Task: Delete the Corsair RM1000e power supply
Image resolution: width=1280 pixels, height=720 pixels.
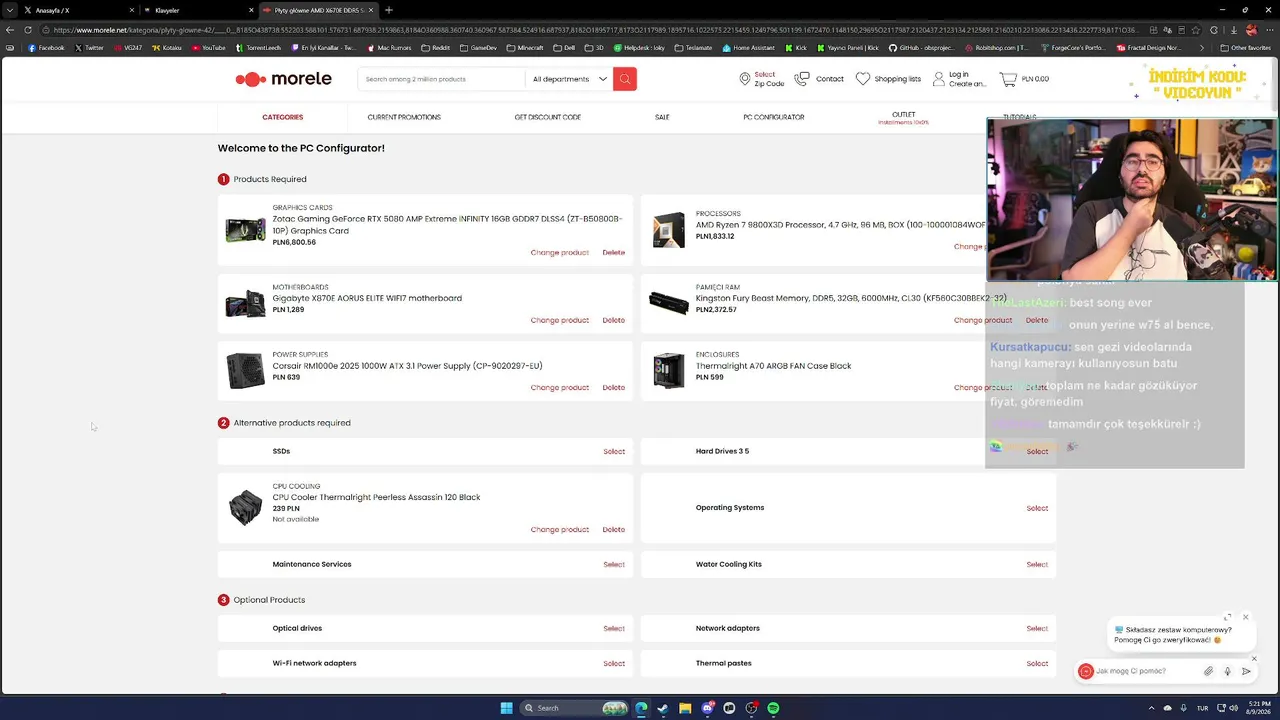Action: point(614,387)
